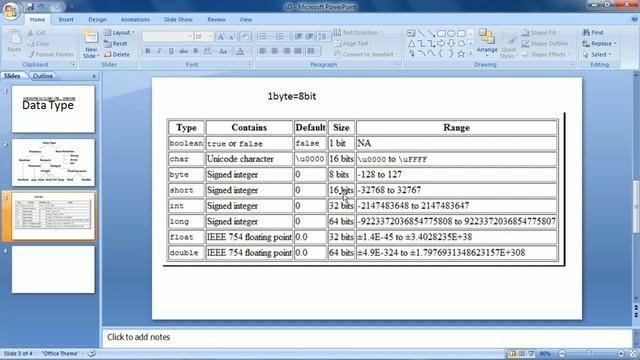Open the Replace dropdown
640x360 pixels.
[600, 43]
